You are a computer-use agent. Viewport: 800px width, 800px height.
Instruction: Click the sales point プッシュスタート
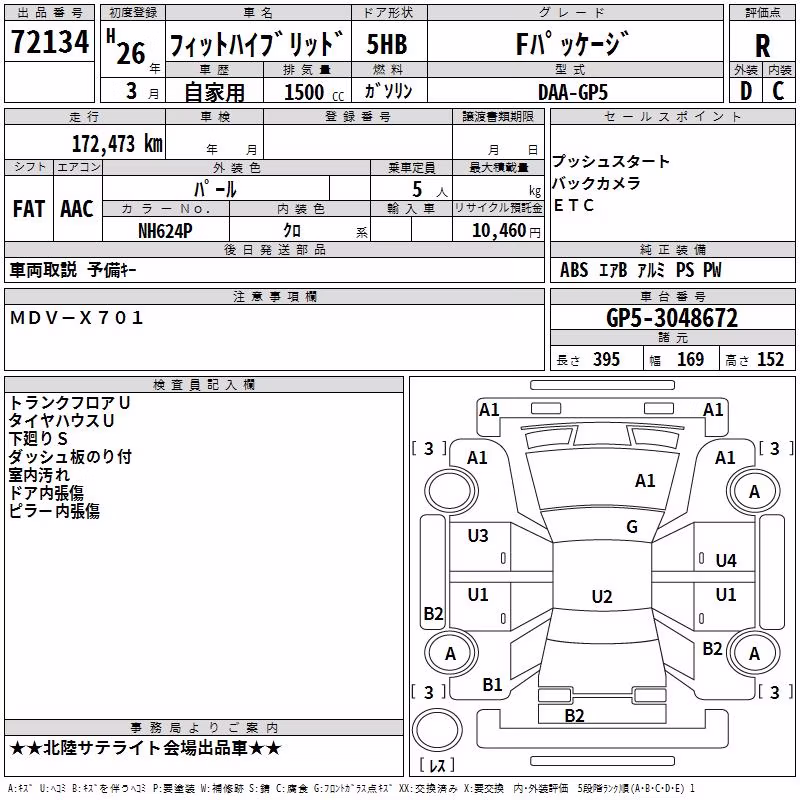point(611,161)
